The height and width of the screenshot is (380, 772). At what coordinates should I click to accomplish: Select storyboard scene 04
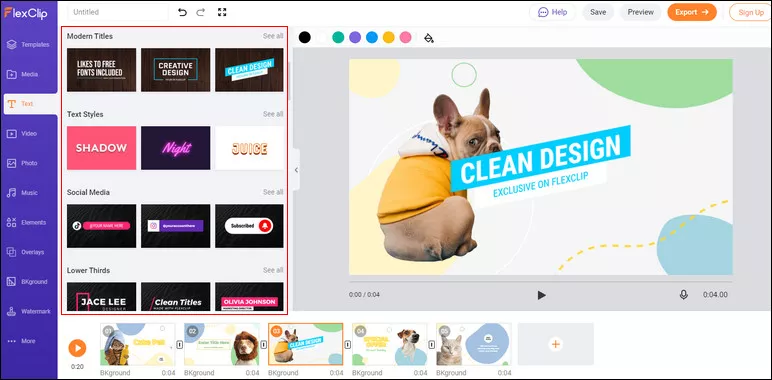pyautogui.click(x=390, y=344)
